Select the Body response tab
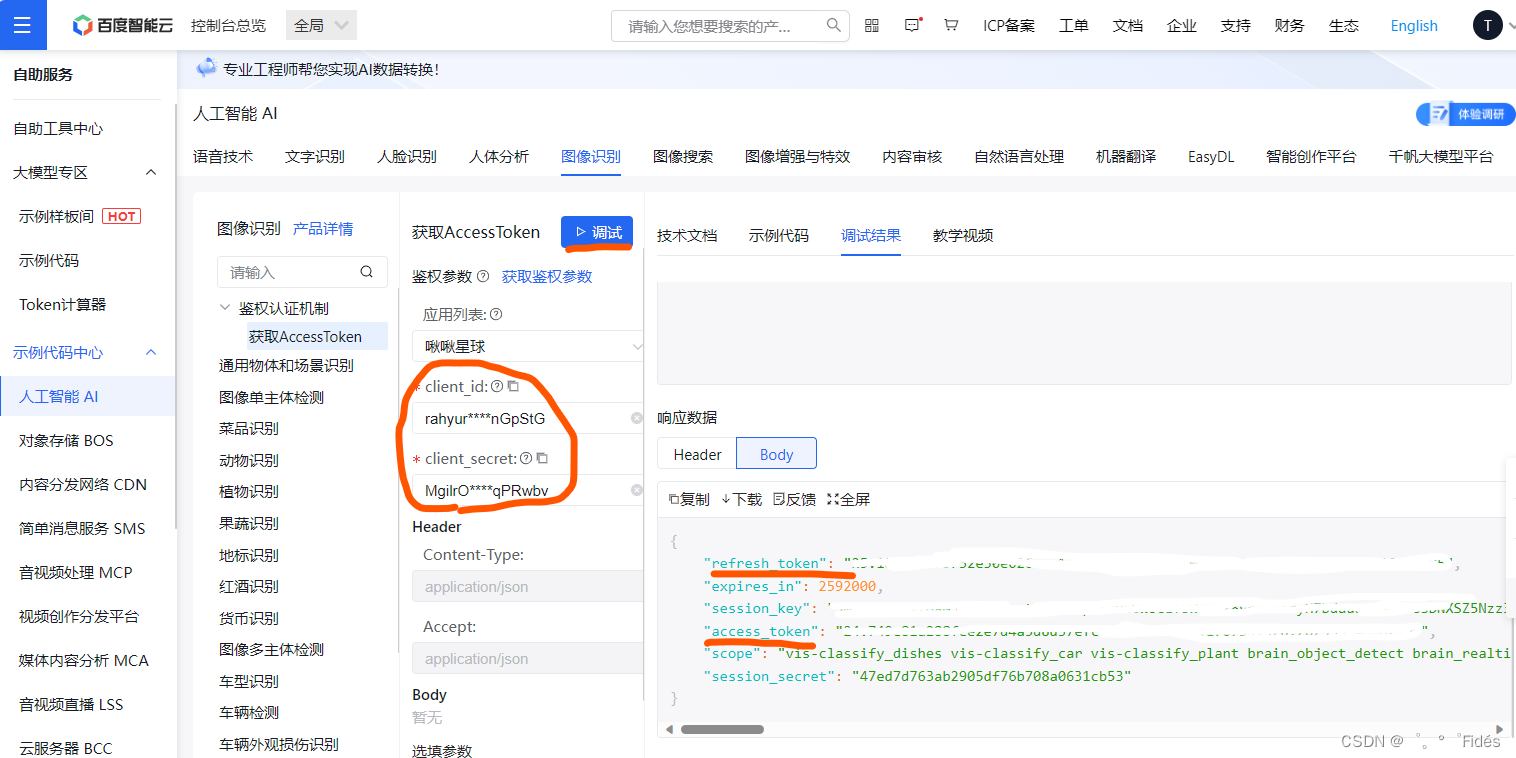The image size is (1516, 758). (x=776, y=454)
